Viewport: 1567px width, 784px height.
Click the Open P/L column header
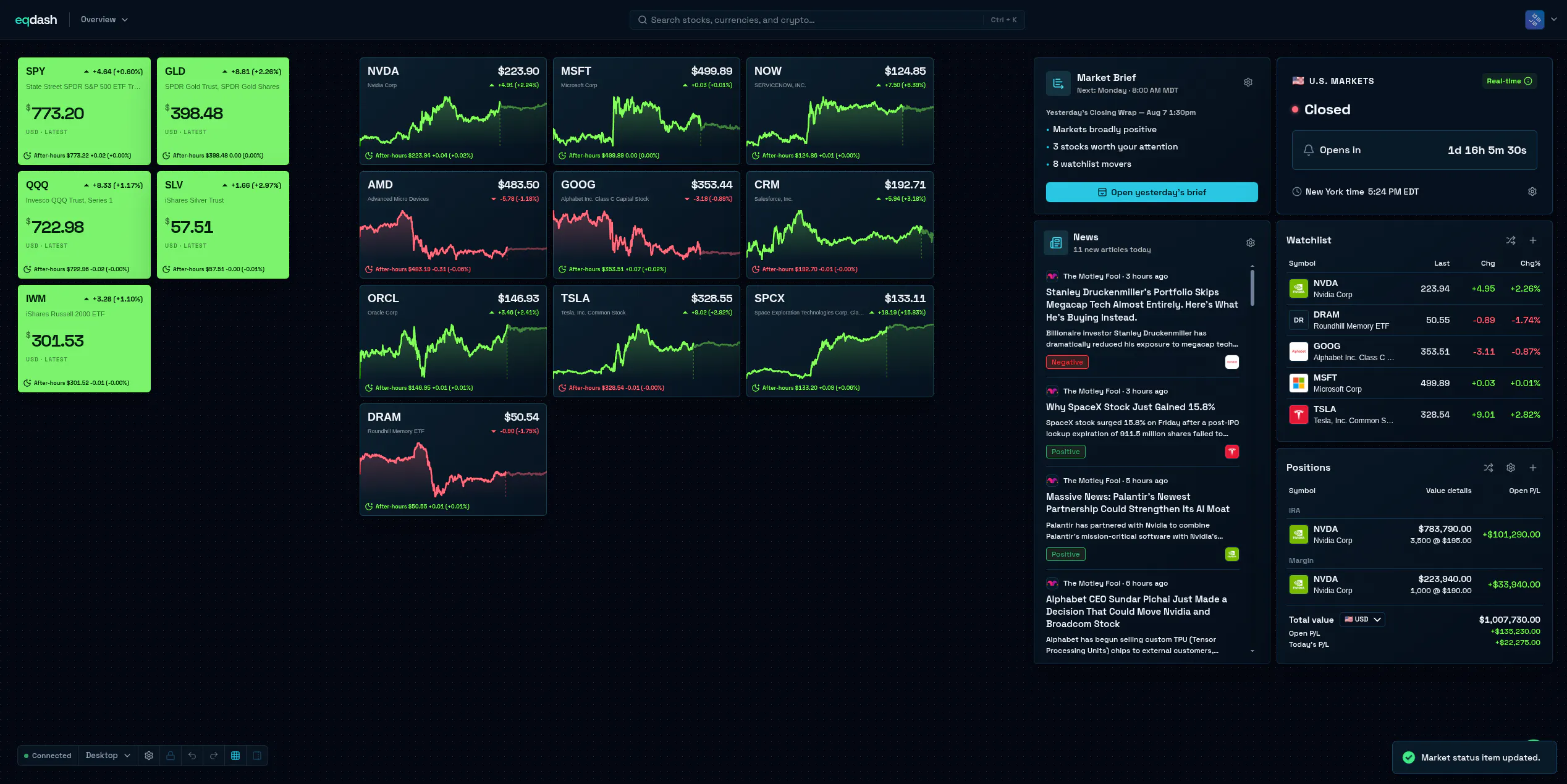1524,491
